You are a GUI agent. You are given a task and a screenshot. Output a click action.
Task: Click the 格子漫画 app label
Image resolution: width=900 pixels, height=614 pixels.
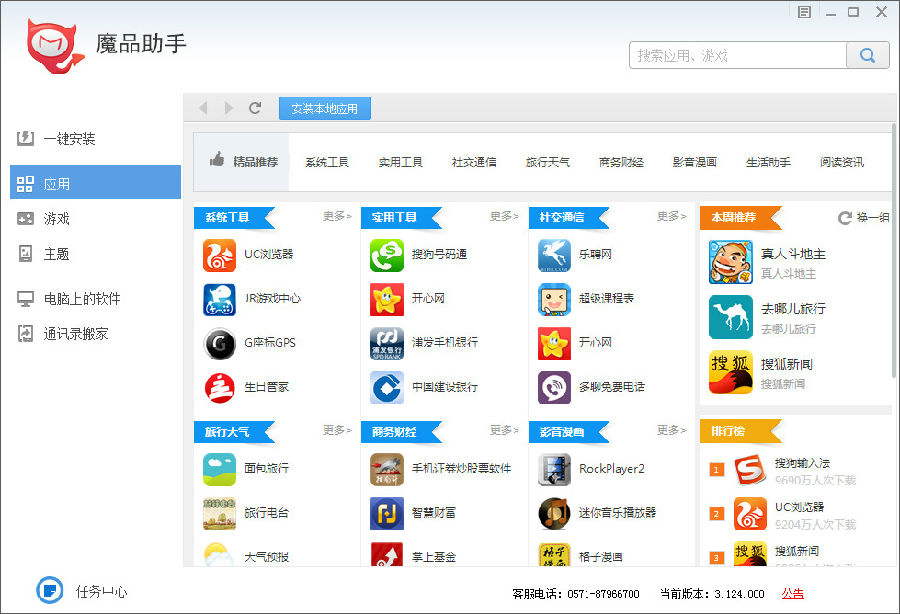click(x=600, y=557)
